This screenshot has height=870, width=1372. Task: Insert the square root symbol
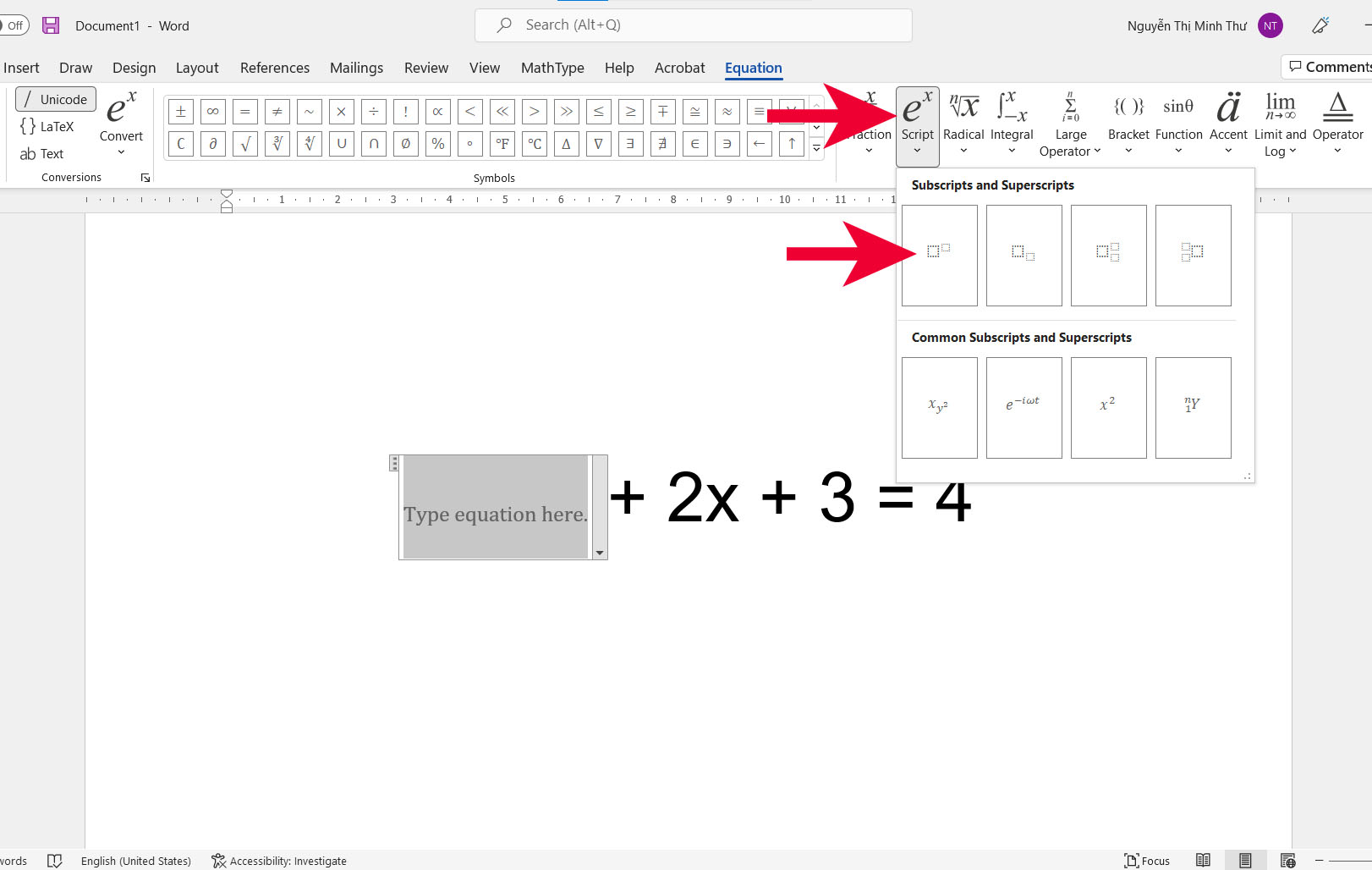(245, 144)
